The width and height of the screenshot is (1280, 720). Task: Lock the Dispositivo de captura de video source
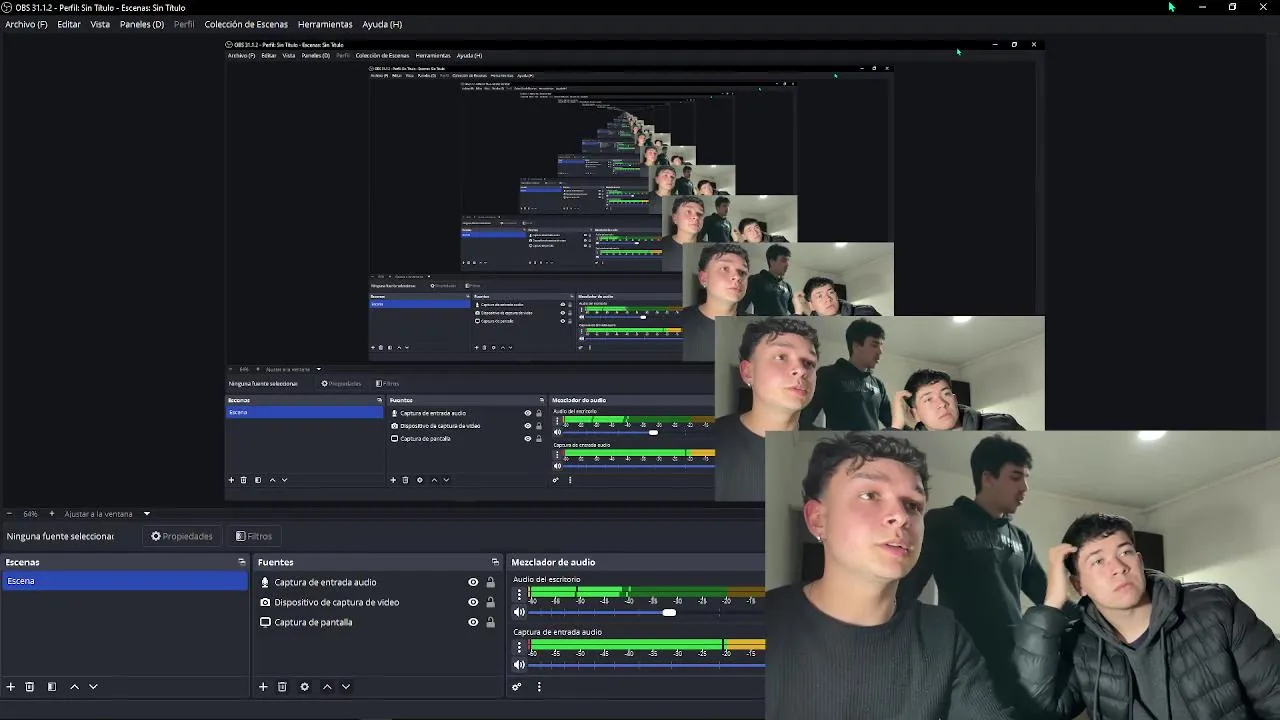[490, 602]
